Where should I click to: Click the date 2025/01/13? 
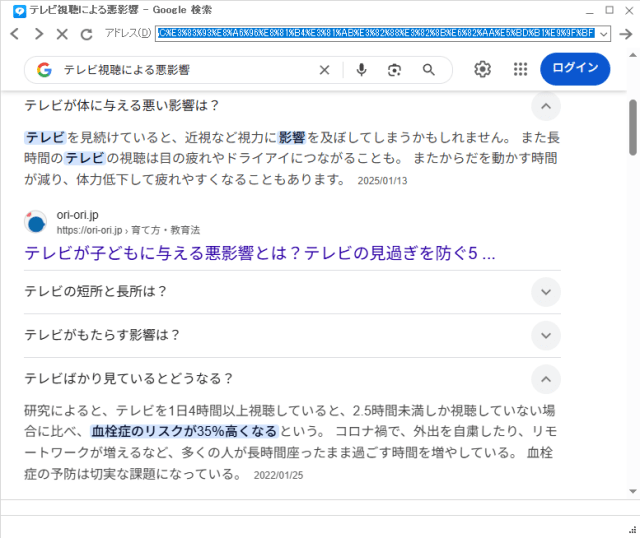pos(382,181)
